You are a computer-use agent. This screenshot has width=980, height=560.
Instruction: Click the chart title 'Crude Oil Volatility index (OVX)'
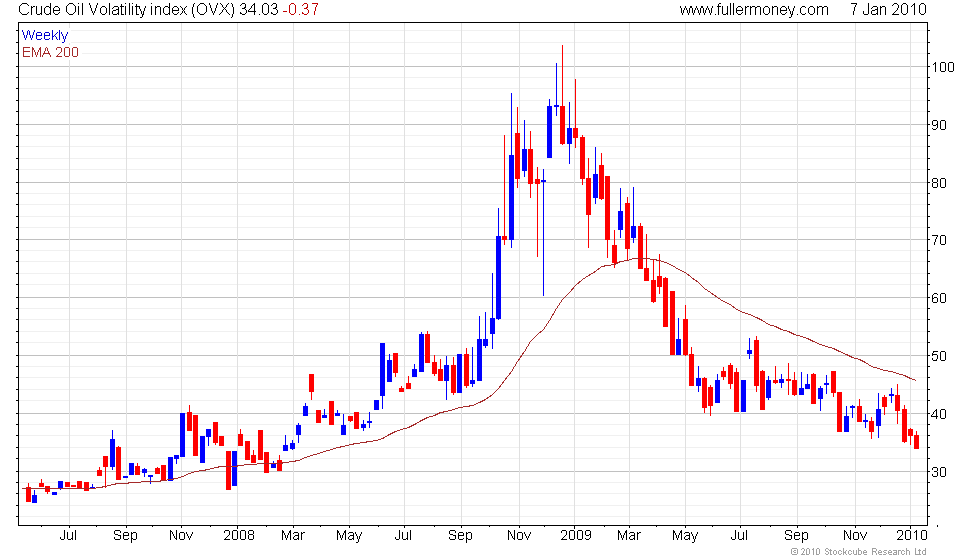[x=127, y=9]
